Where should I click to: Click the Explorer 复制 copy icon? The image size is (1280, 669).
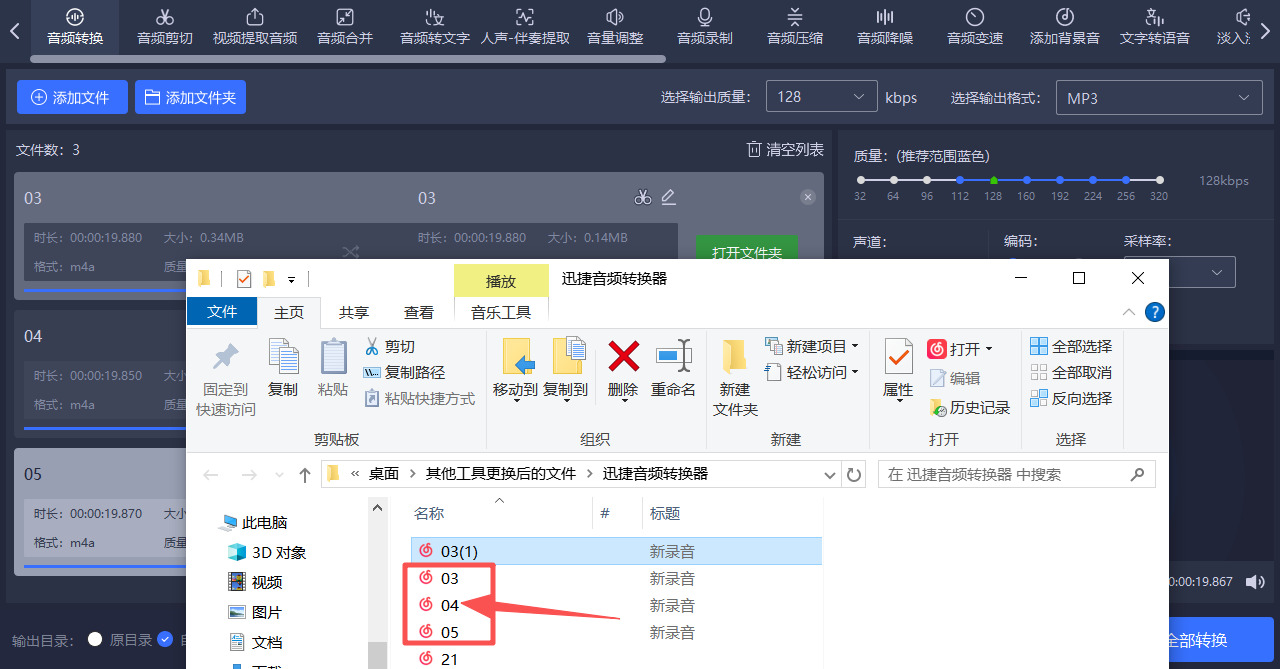[x=283, y=368]
